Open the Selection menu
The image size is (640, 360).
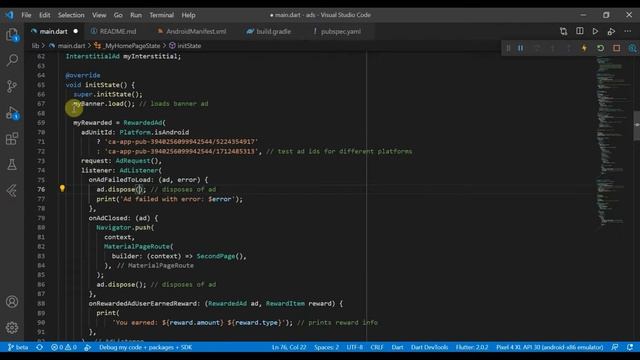(x=71, y=15)
